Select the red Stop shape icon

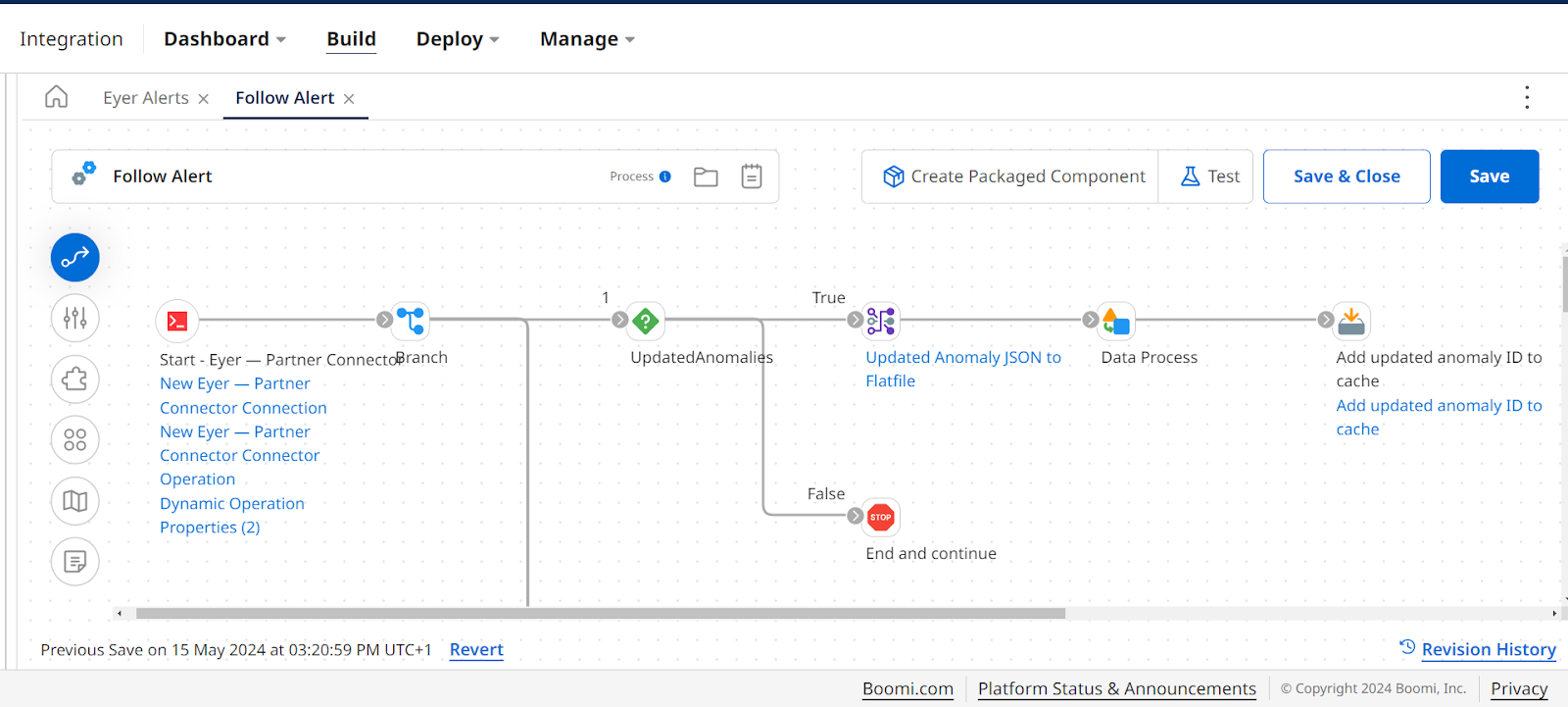(881, 517)
